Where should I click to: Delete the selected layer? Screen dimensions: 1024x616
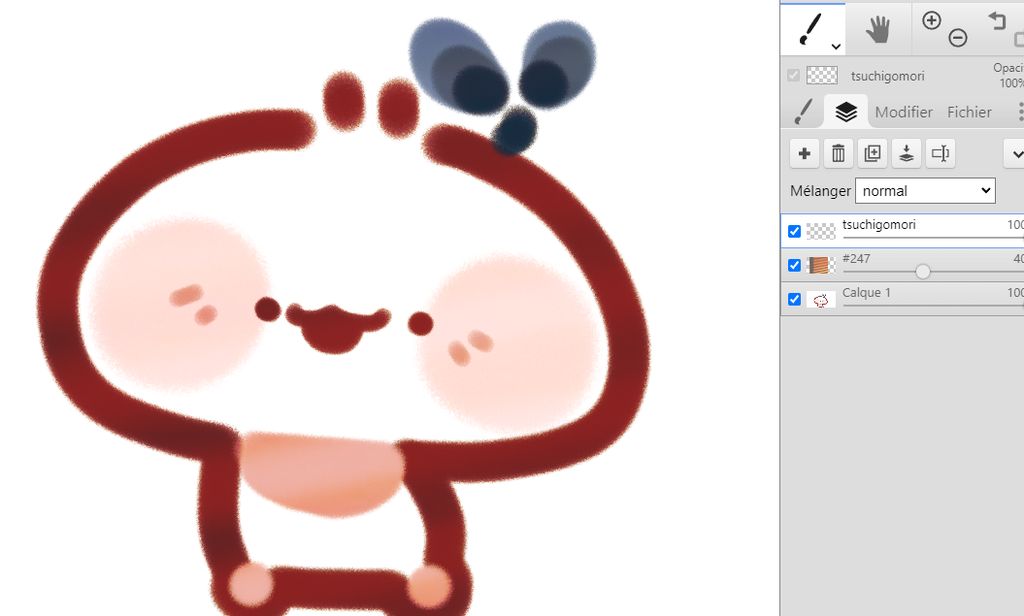(x=839, y=154)
